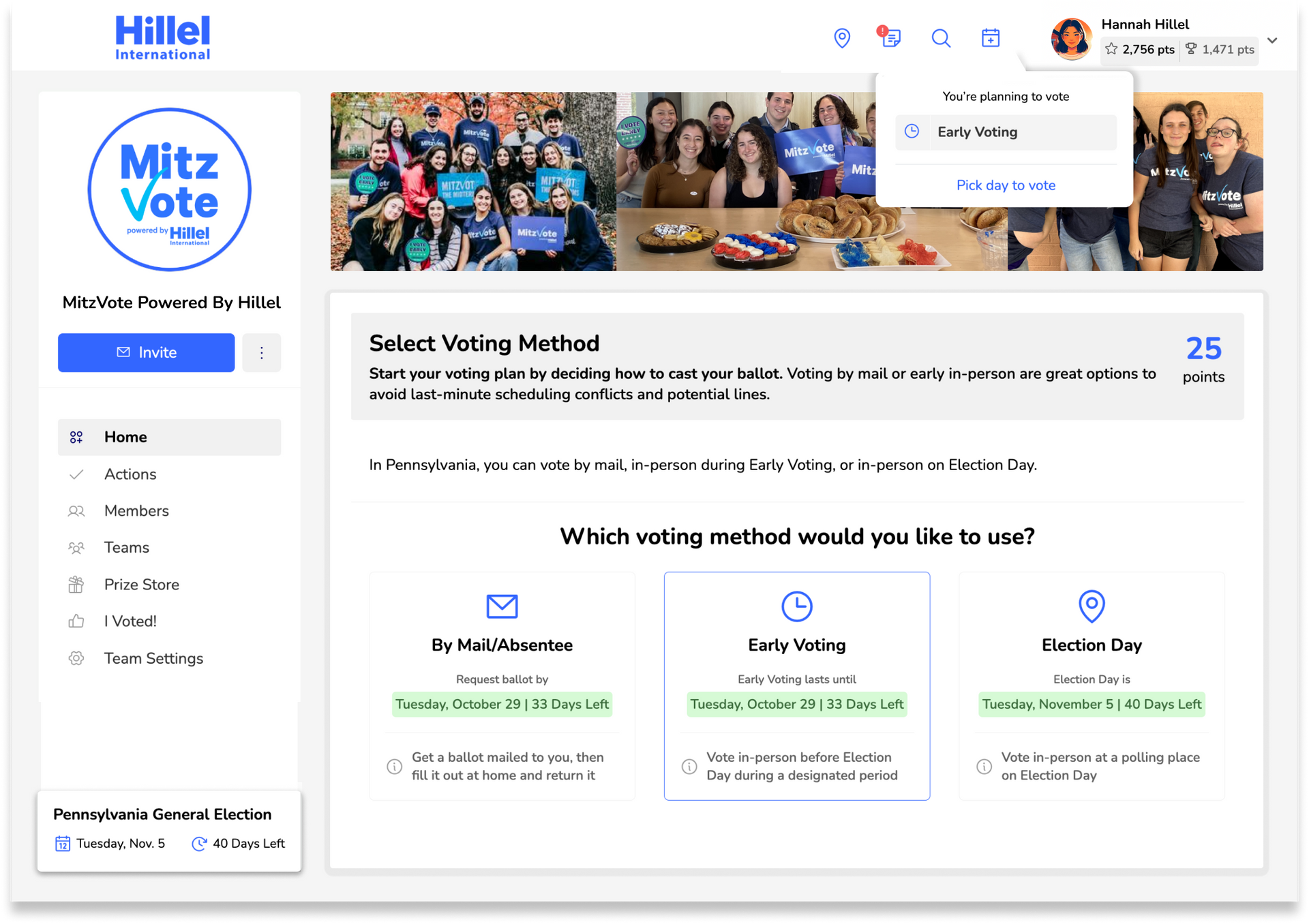Click the Hannah Hillel user name
This screenshot has height=924, width=1309.
[1145, 25]
